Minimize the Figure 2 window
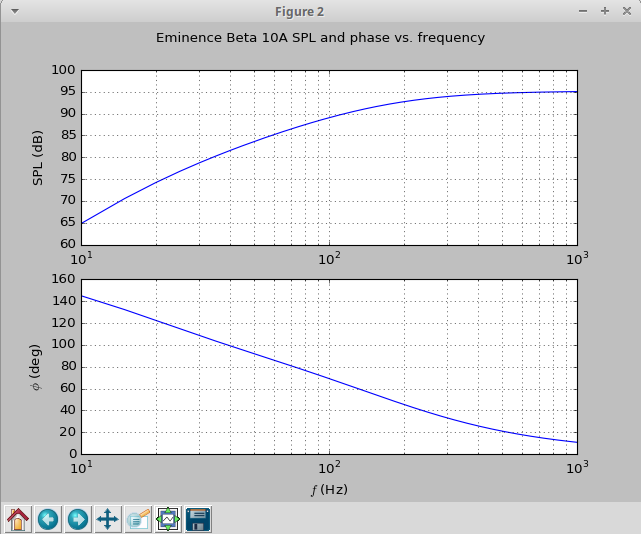The image size is (641, 534). 583,11
